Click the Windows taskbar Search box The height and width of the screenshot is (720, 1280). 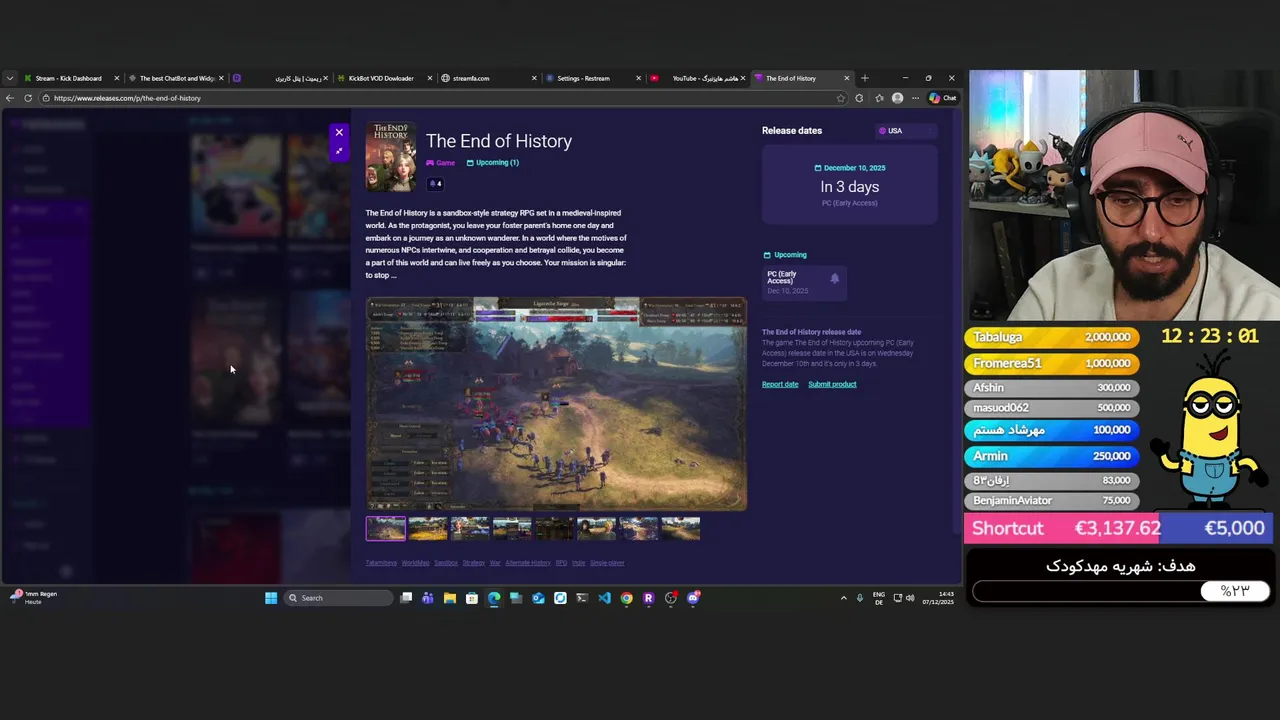337,598
